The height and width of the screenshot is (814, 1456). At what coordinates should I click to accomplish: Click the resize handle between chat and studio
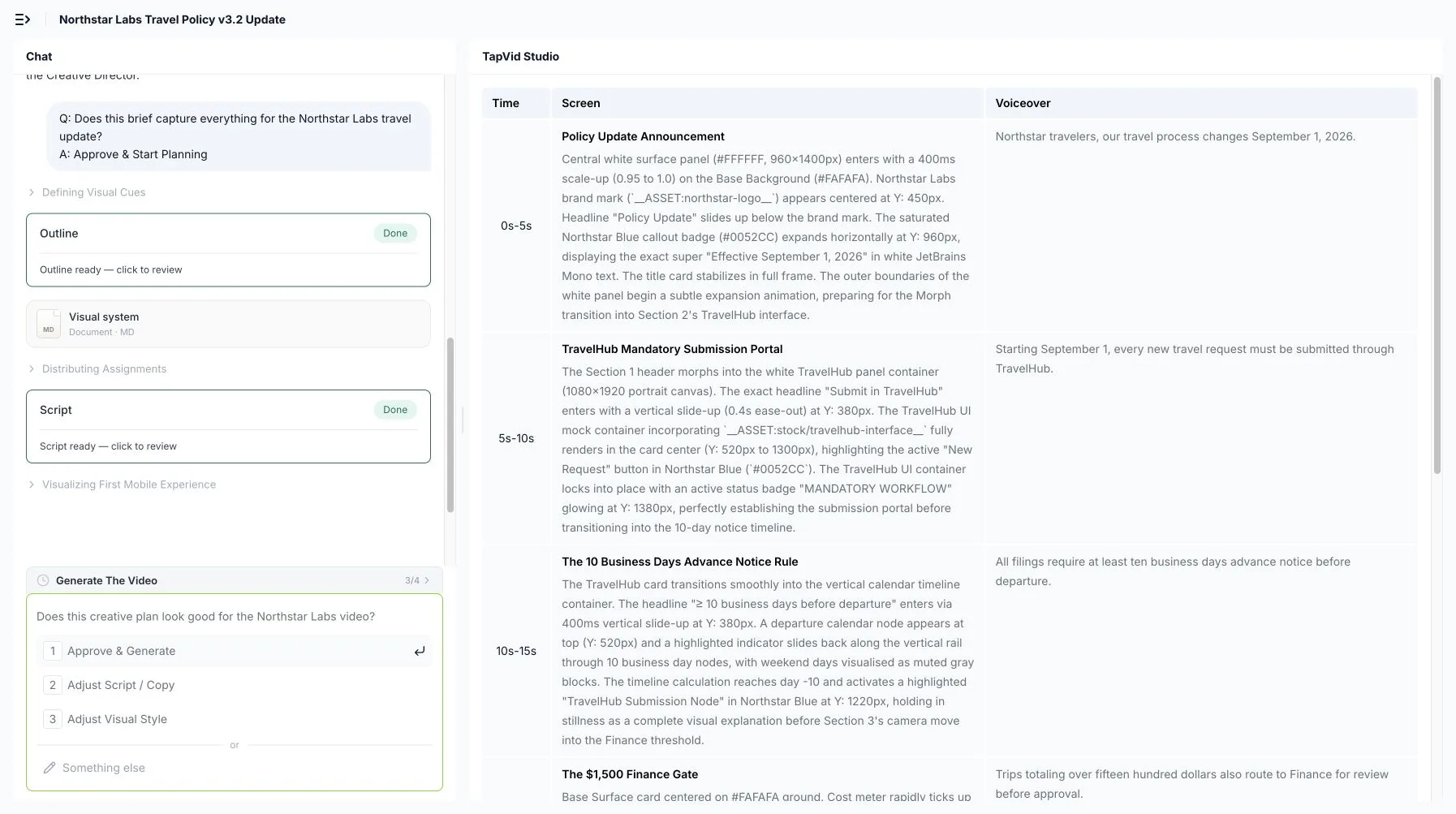(463, 420)
